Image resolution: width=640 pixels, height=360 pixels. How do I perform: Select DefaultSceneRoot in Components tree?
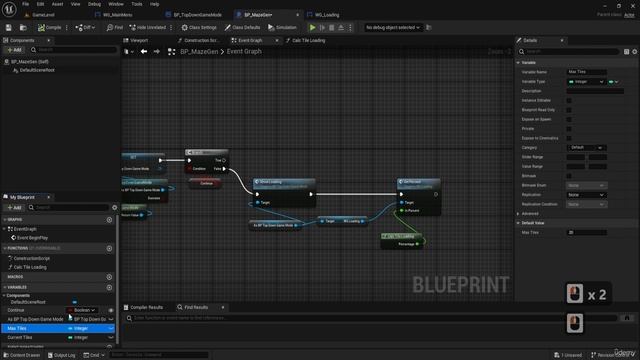(37, 70)
